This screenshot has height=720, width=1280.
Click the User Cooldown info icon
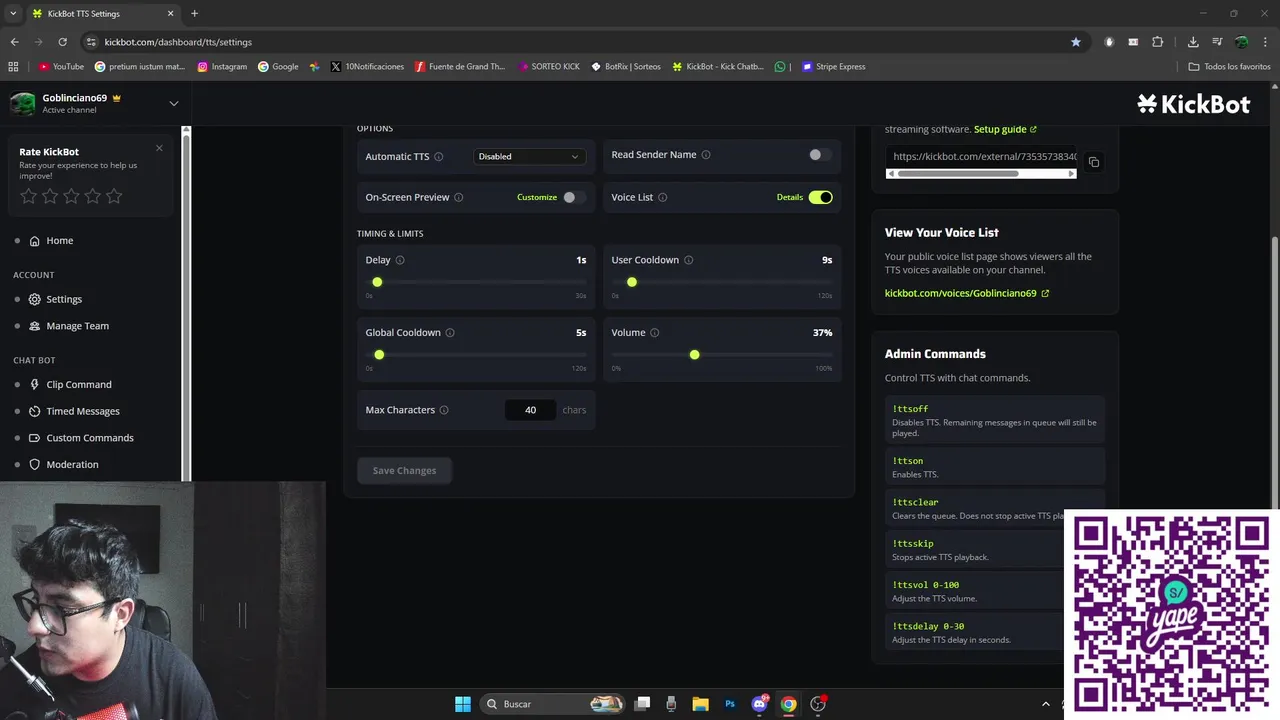tap(689, 260)
